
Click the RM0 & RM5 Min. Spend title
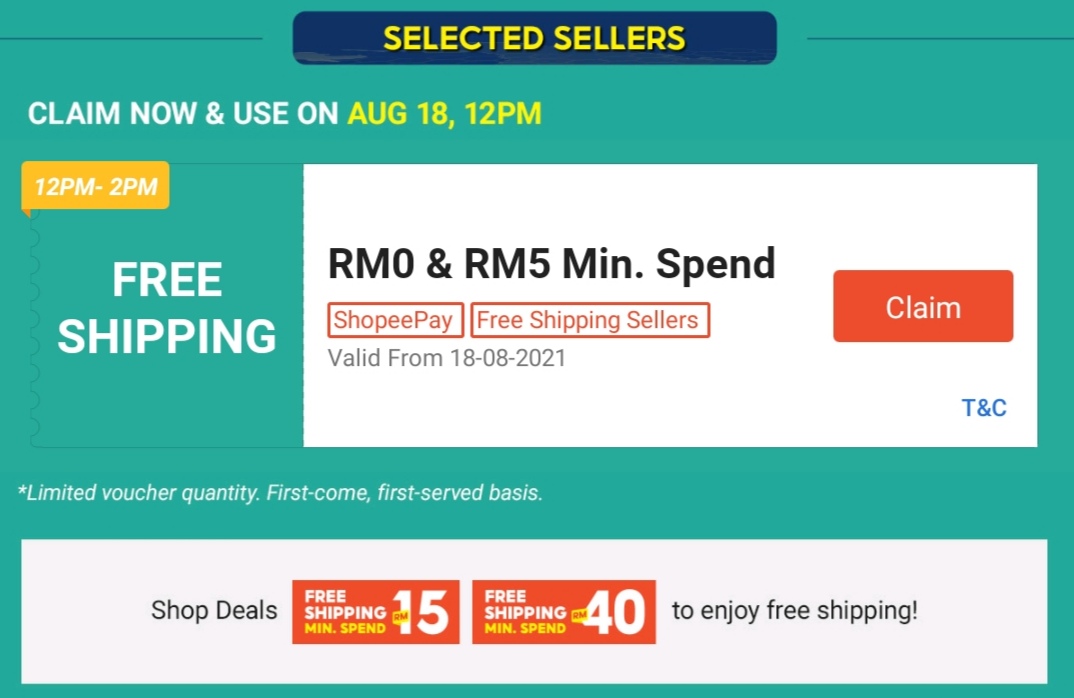pos(551,264)
